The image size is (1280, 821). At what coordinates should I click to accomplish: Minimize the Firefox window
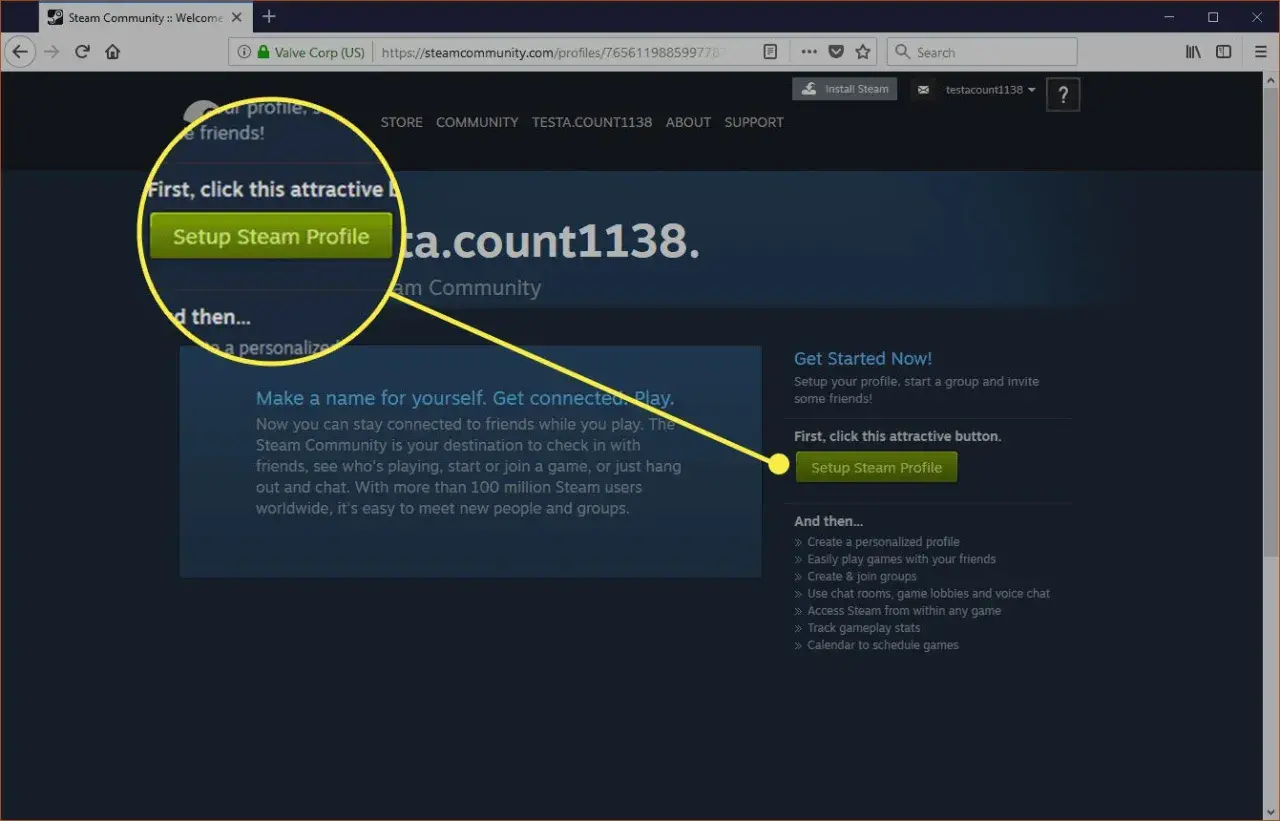click(x=1170, y=17)
